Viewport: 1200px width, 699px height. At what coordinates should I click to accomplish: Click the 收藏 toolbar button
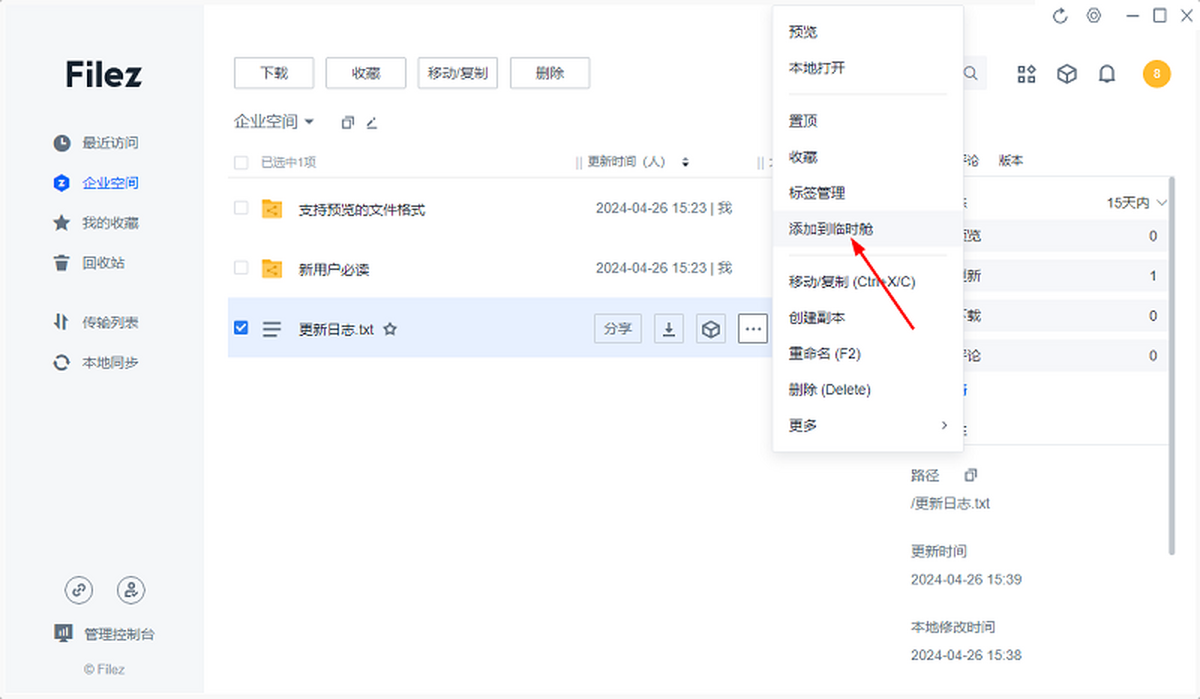[x=366, y=73]
